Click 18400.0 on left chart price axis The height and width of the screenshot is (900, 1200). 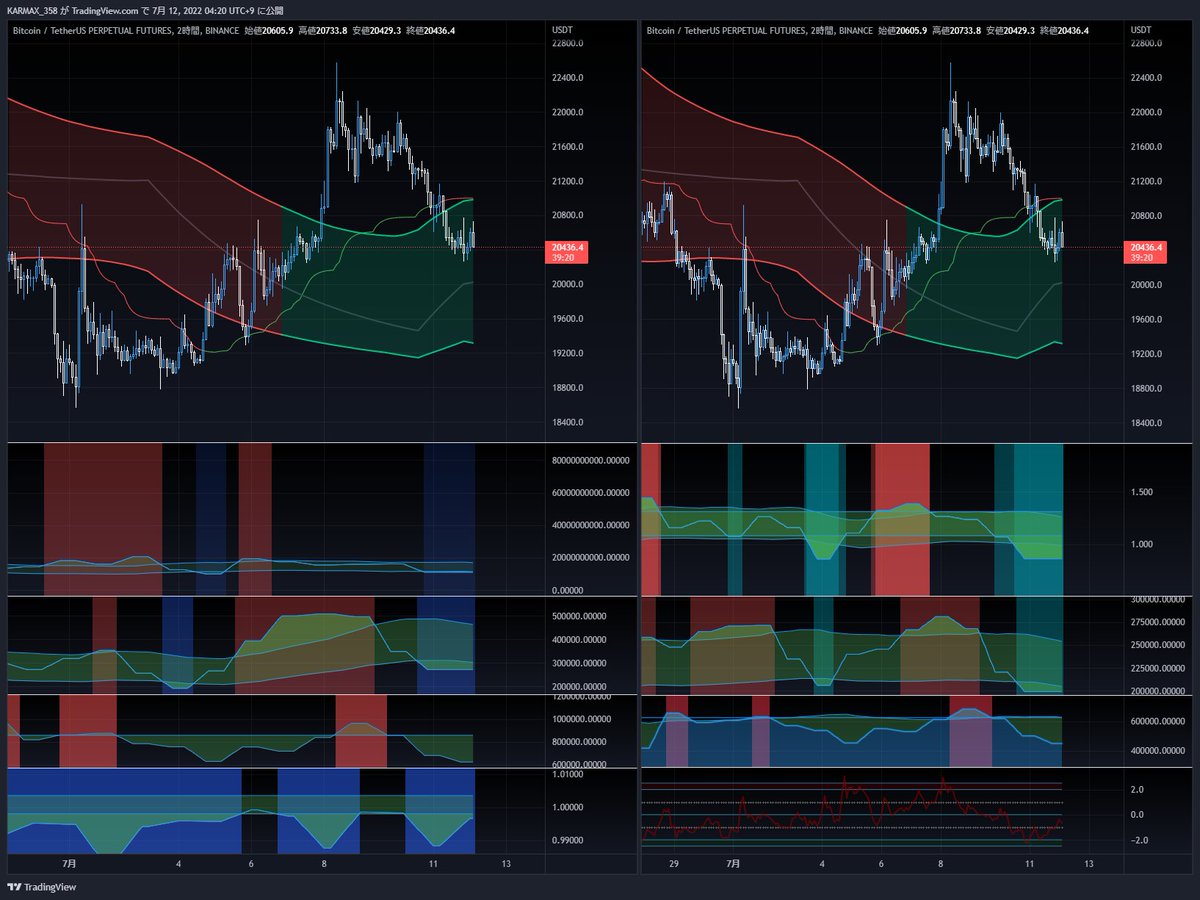click(568, 423)
